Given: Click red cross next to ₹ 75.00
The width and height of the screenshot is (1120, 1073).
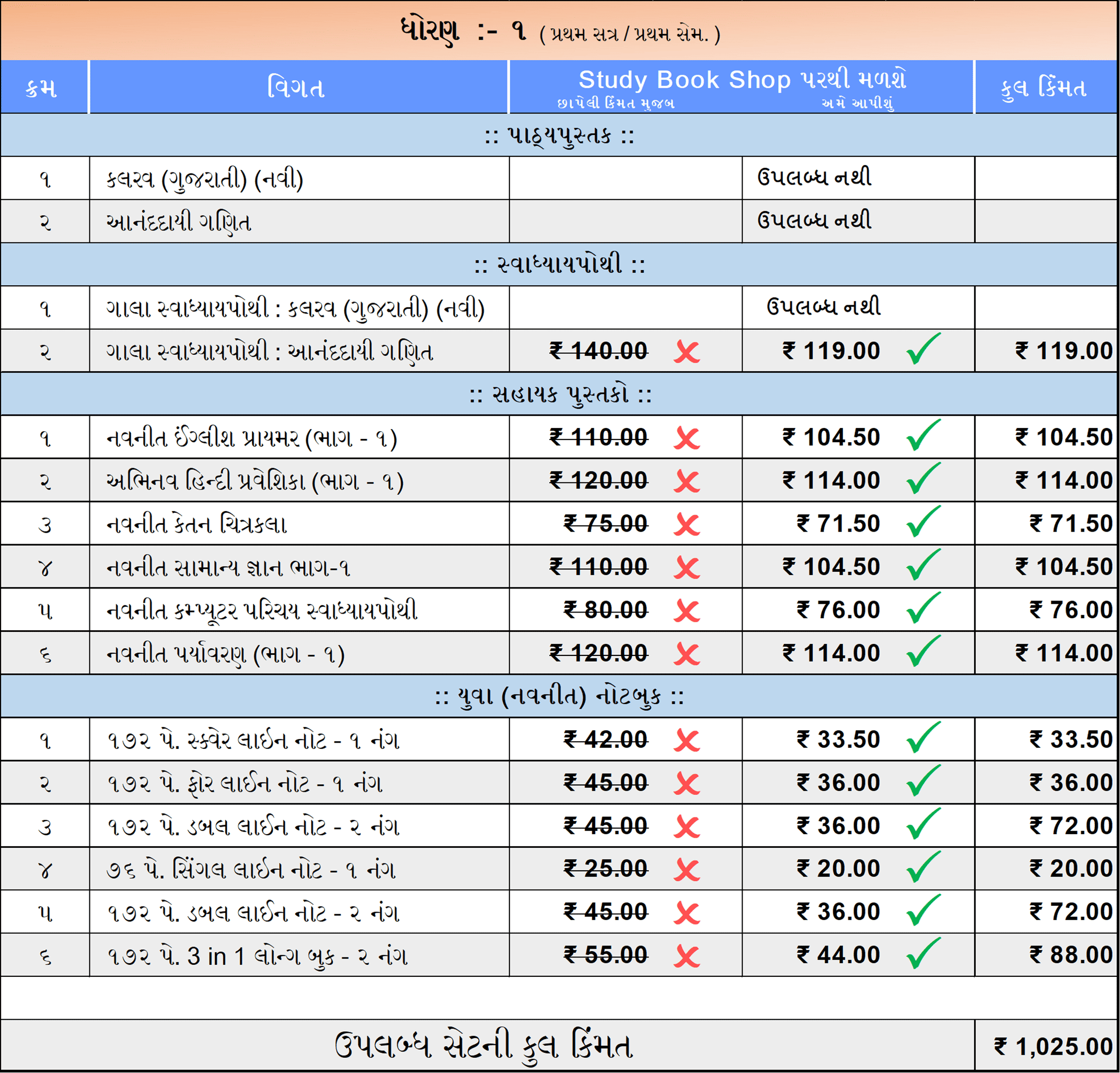Looking at the screenshot, I should point(686,525).
